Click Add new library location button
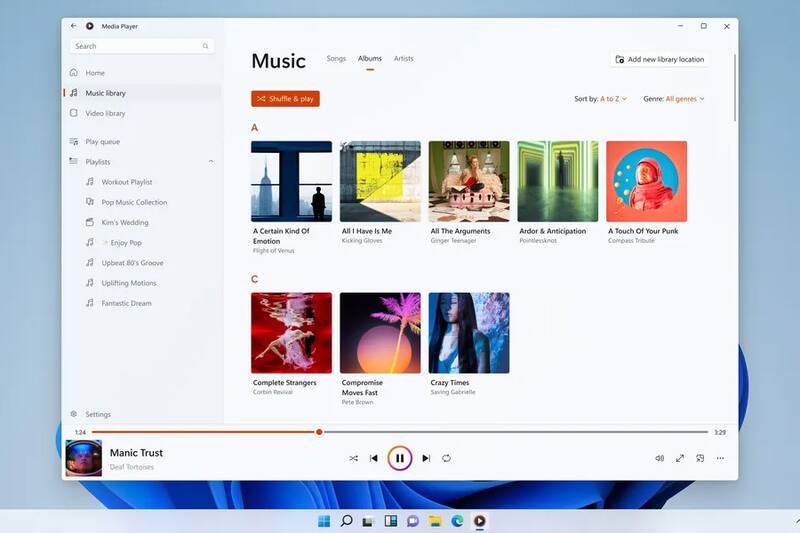Viewport: 800px width, 533px height. pos(659,59)
